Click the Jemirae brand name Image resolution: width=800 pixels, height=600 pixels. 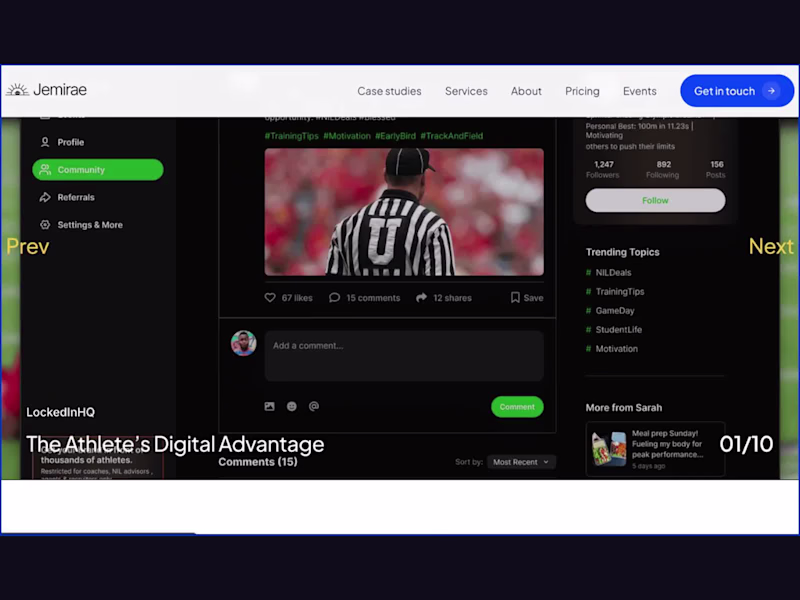(x=60, y=90)
